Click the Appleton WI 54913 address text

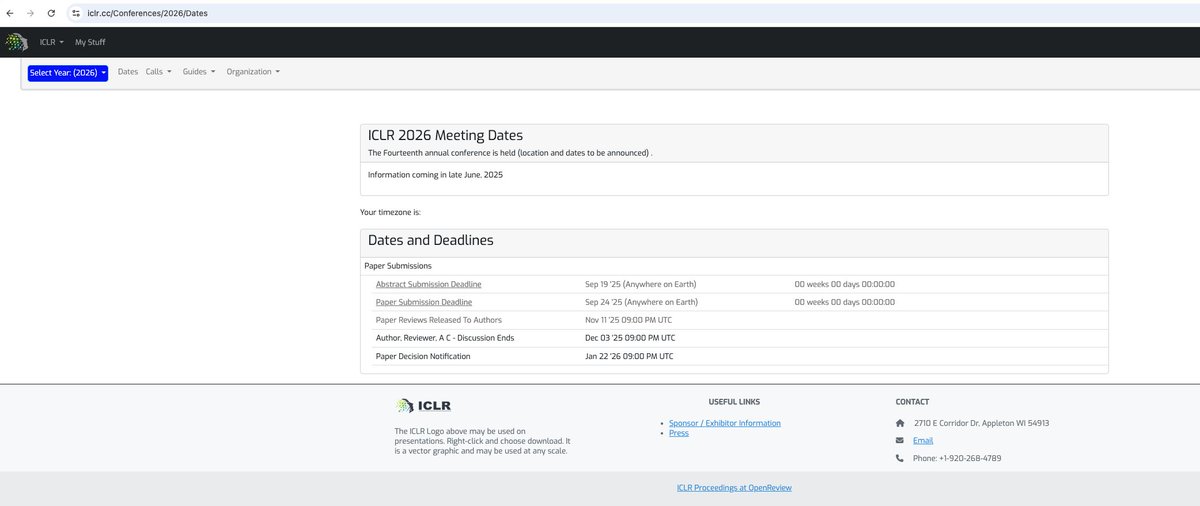tap(981, 423)
